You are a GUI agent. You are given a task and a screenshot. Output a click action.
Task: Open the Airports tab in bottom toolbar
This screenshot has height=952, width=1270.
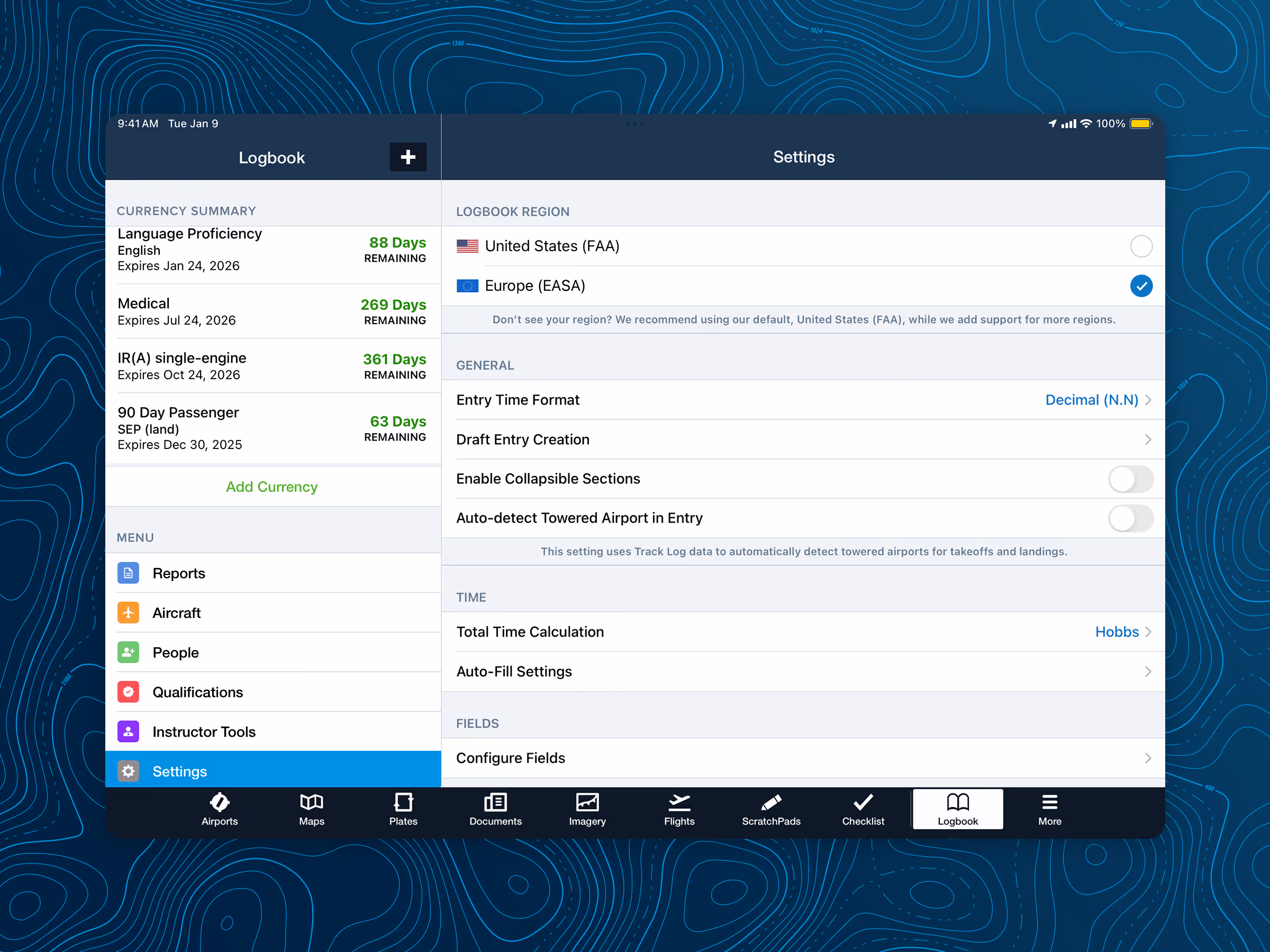point(219,810)
